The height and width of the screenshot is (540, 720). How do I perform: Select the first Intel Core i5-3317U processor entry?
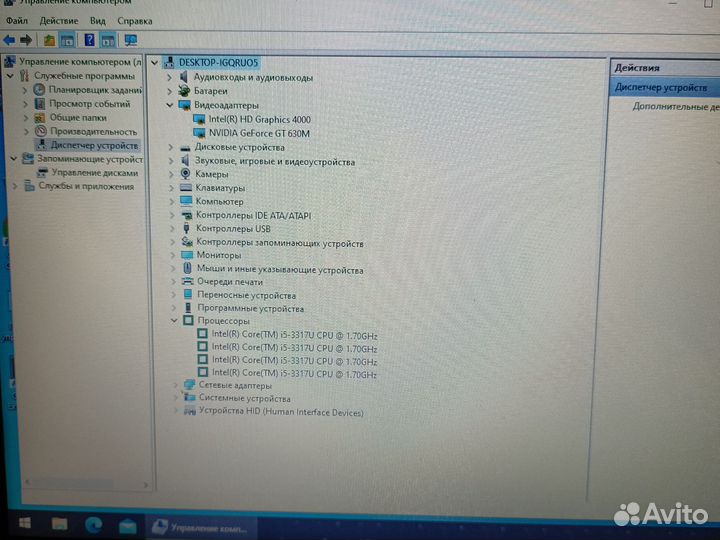[294, 335]
